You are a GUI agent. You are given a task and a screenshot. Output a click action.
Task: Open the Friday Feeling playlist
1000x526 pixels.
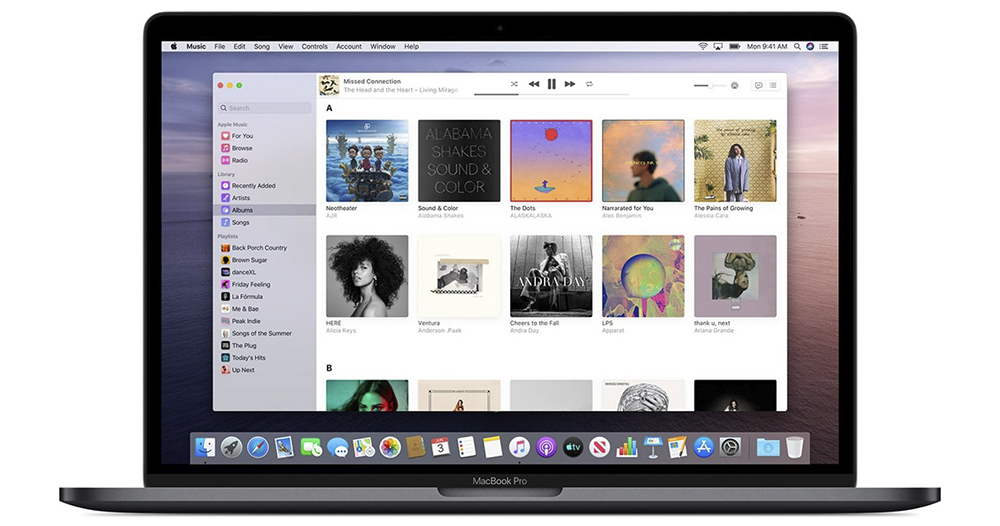click(x=249, y=284)
